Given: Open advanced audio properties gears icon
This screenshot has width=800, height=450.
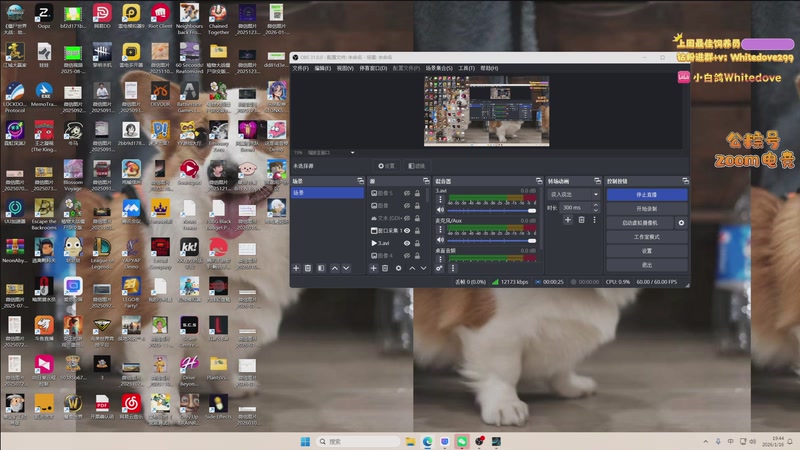Looking at the screenshot, I should click(439, 268).
